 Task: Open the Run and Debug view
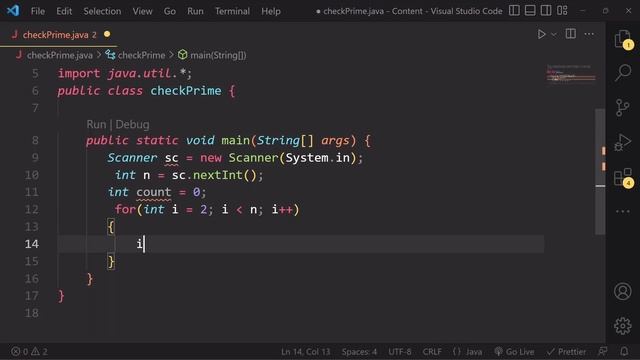tap(622, 142)
